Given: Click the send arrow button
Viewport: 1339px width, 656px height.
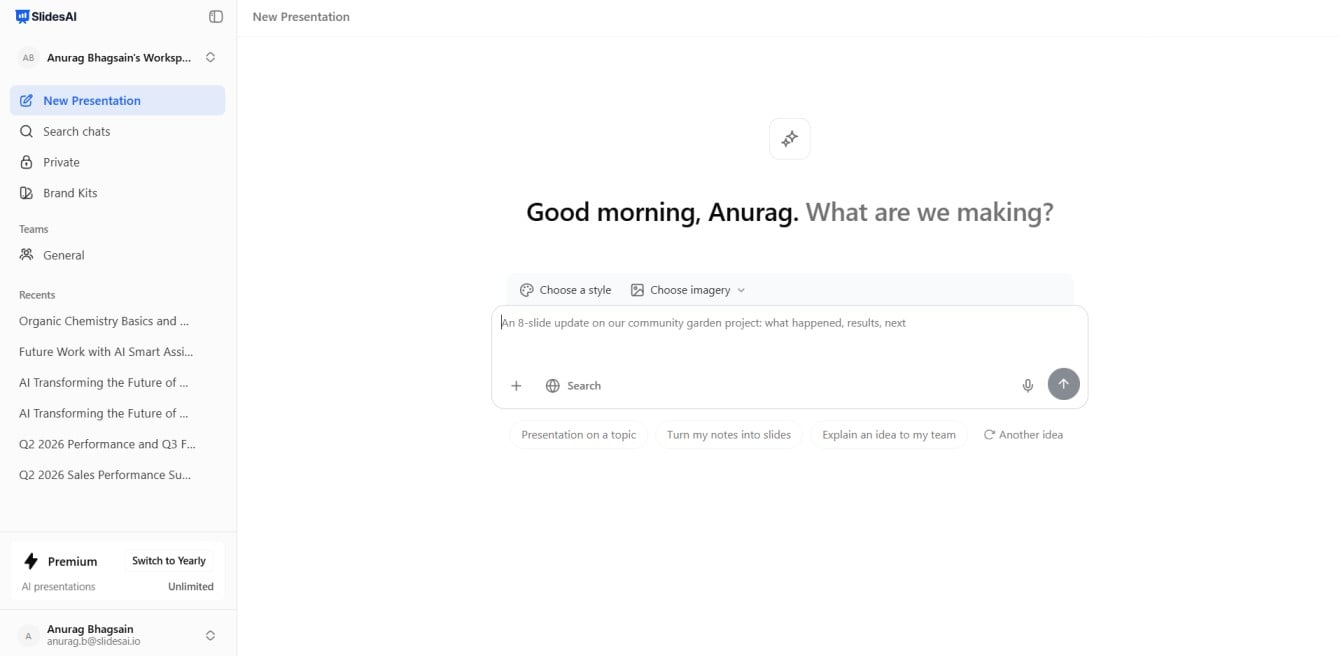Looking at the screenshot, I should 1064,384.
